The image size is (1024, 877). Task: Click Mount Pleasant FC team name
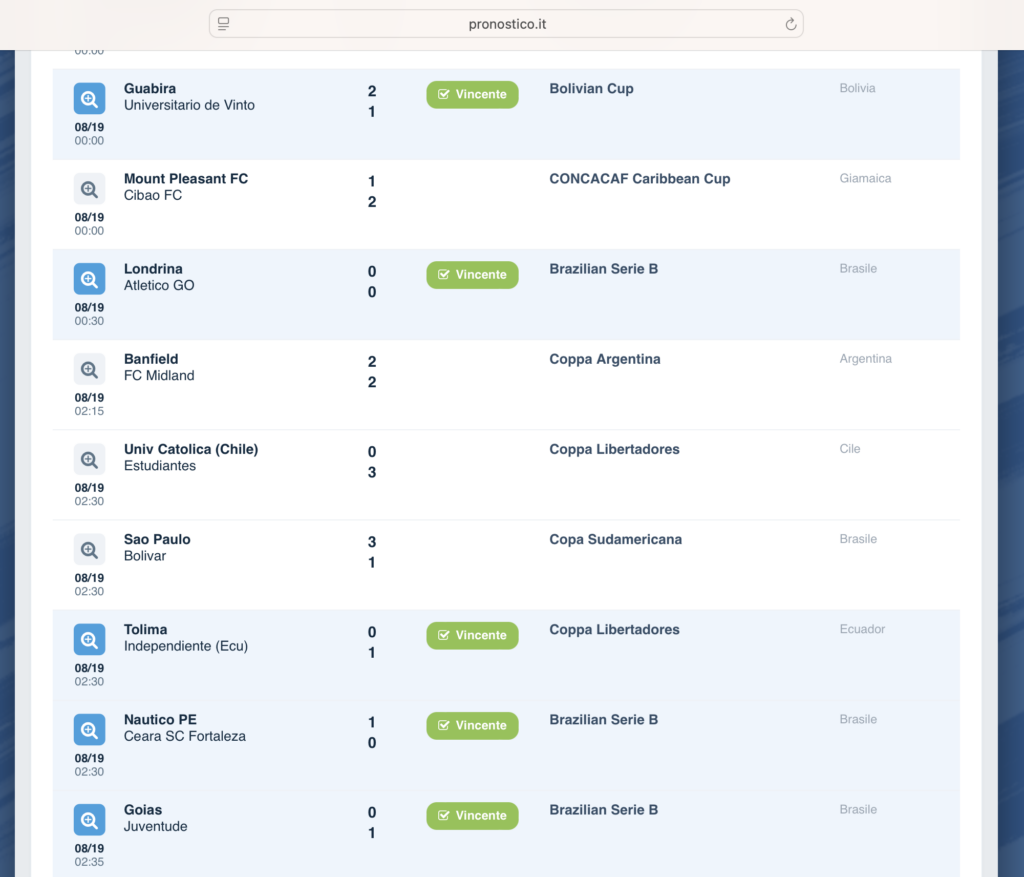coord(186,178)
